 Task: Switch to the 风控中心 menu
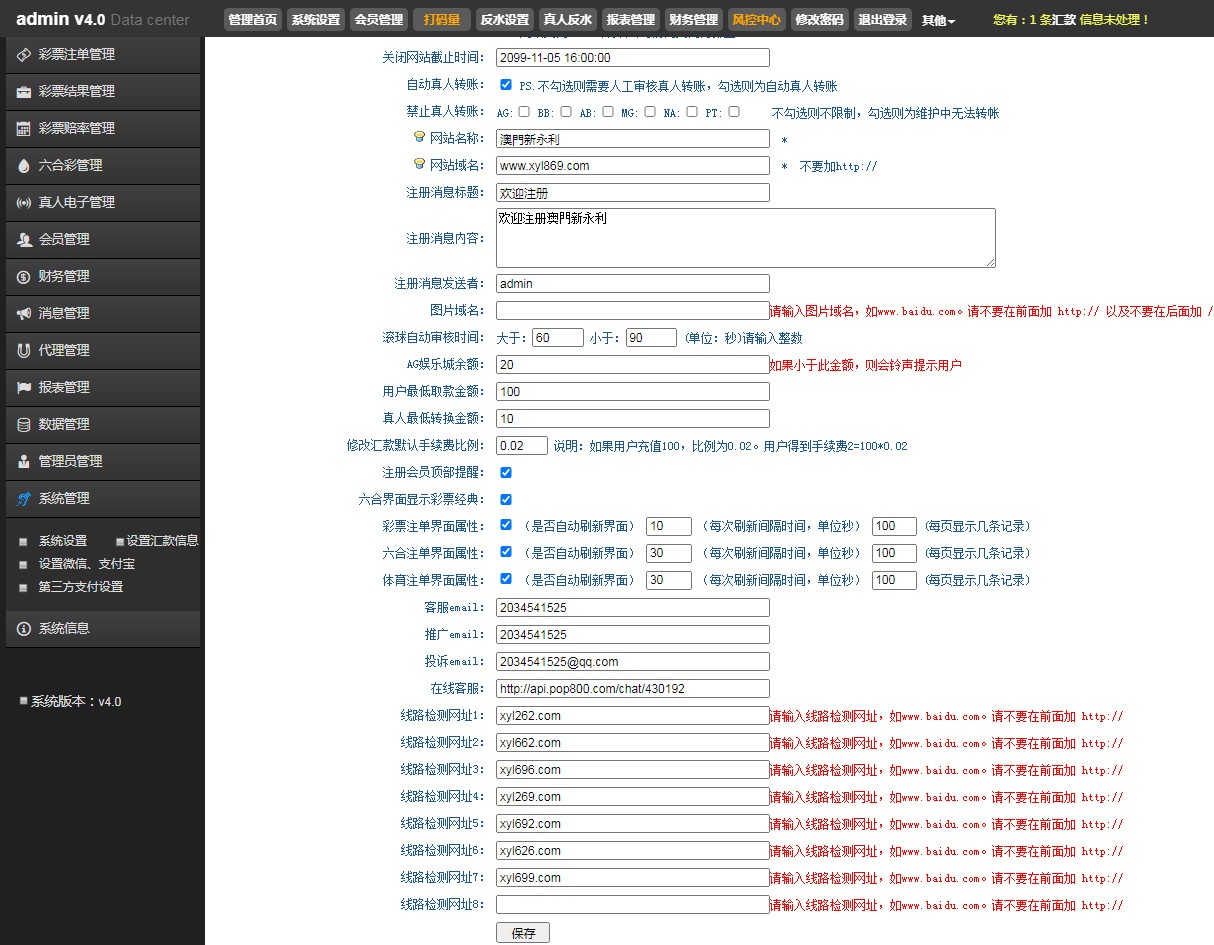click(755, 18)
